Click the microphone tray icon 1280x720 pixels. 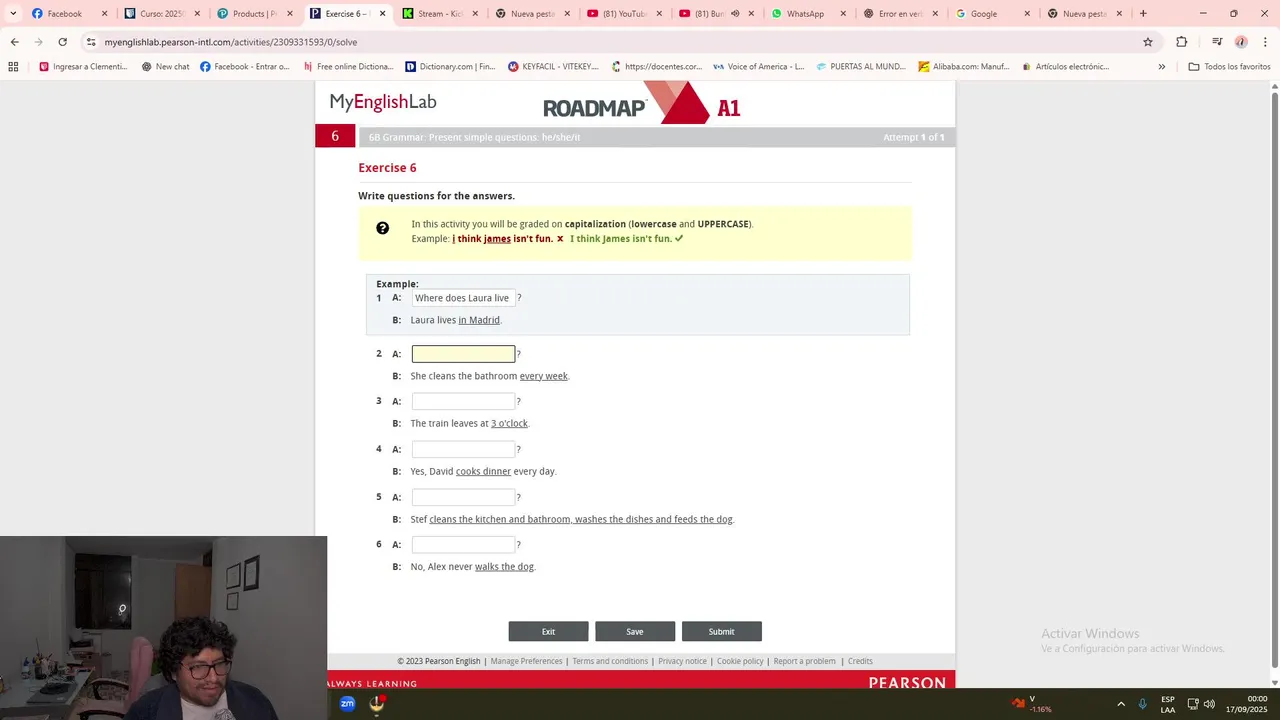(1143, 704)
